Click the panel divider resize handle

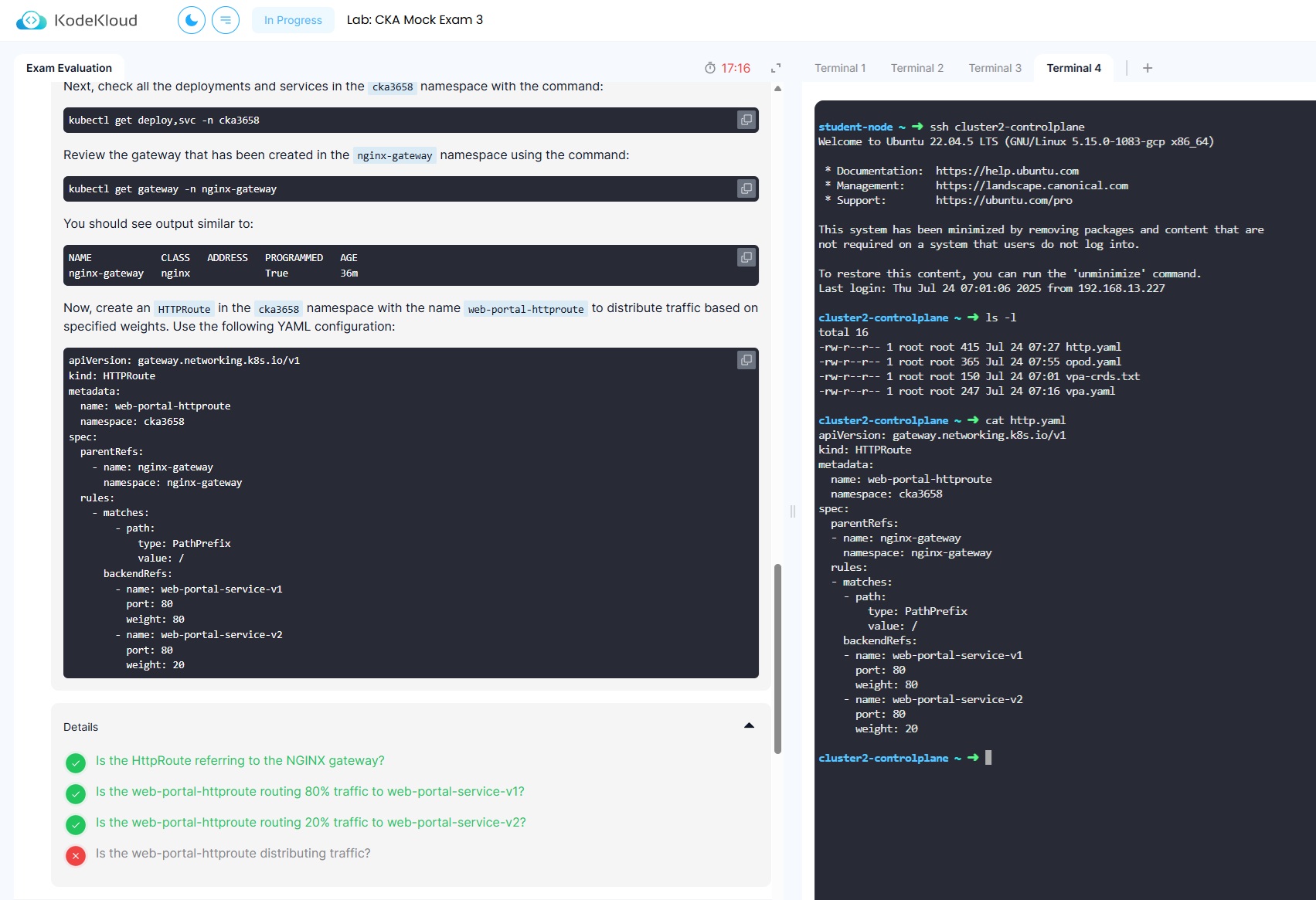coord(793,511)
